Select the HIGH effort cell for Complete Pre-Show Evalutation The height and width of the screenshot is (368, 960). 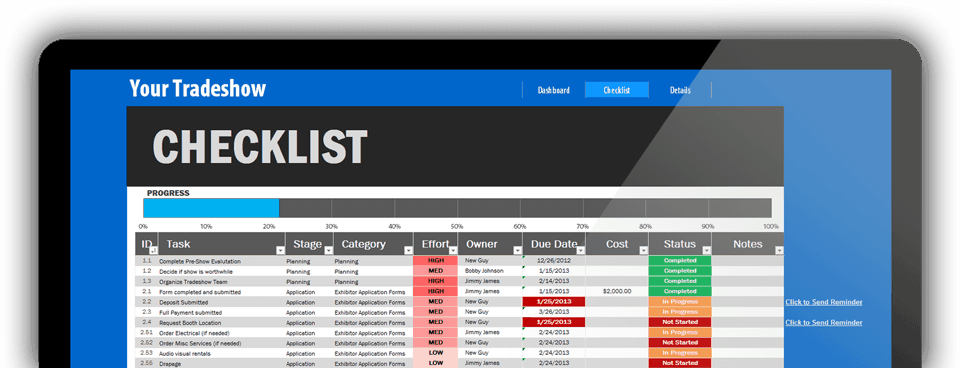435,261
